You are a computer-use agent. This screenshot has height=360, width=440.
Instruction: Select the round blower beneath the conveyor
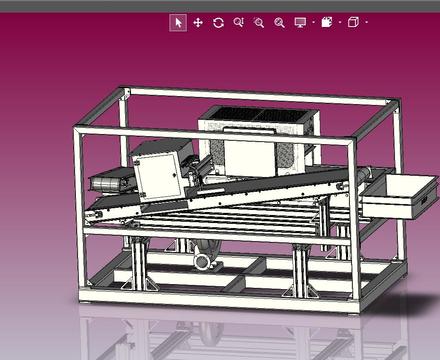pyautogui.click(x=206, y=256)
